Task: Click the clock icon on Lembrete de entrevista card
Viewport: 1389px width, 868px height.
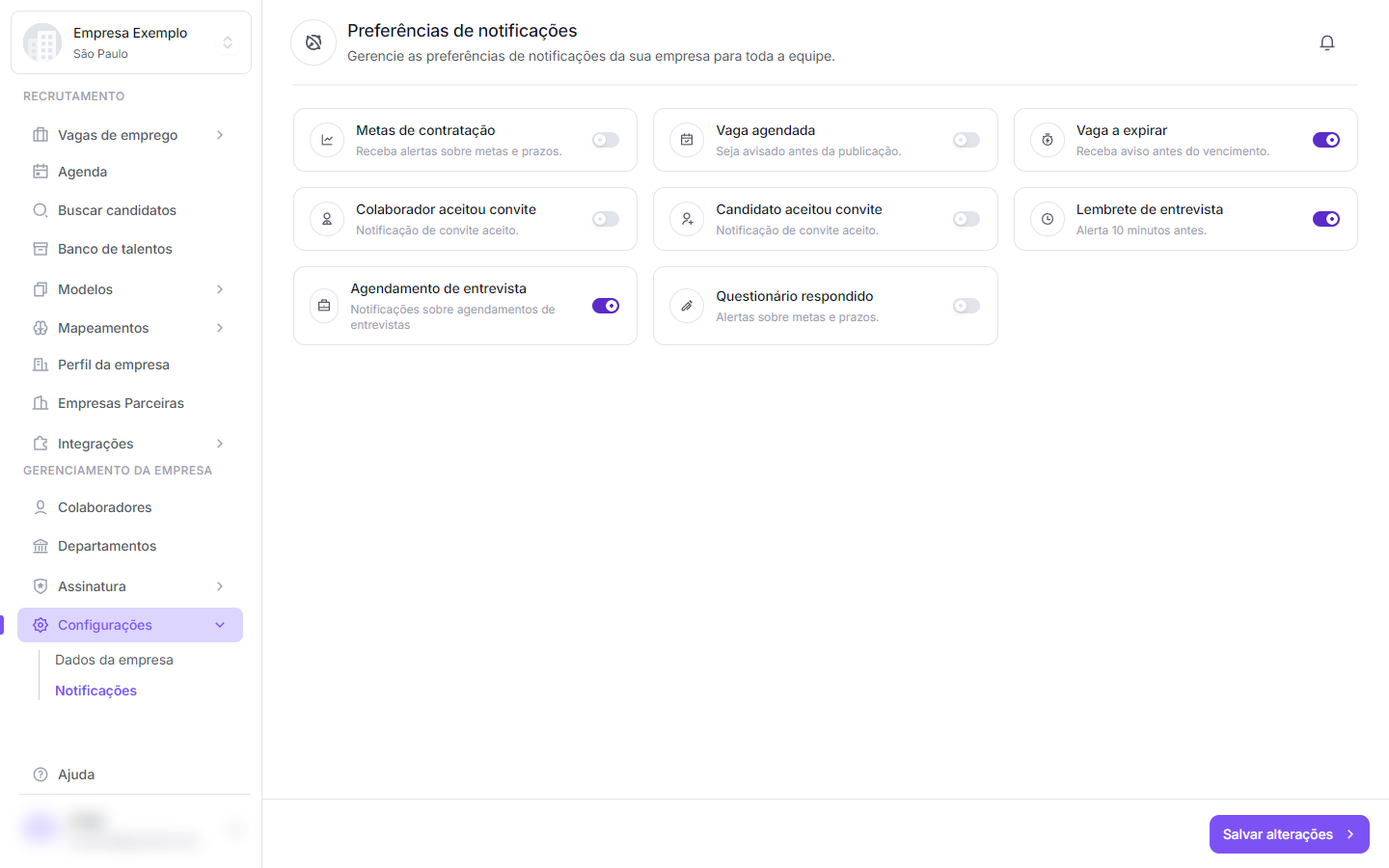Action: point(1048,219)
